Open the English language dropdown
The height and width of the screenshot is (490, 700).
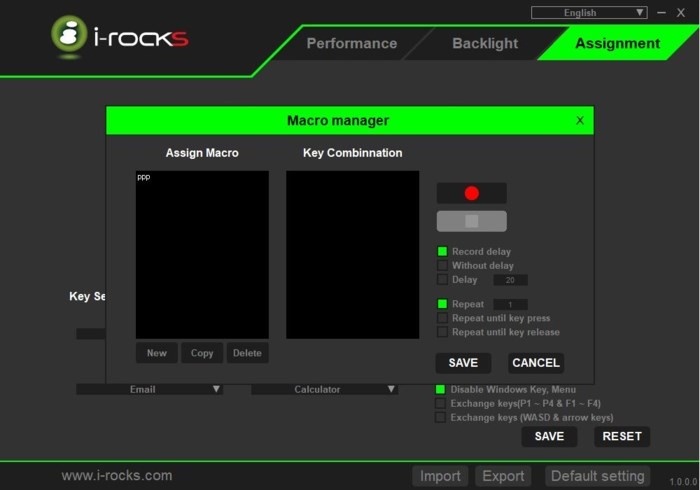[589, 13]
